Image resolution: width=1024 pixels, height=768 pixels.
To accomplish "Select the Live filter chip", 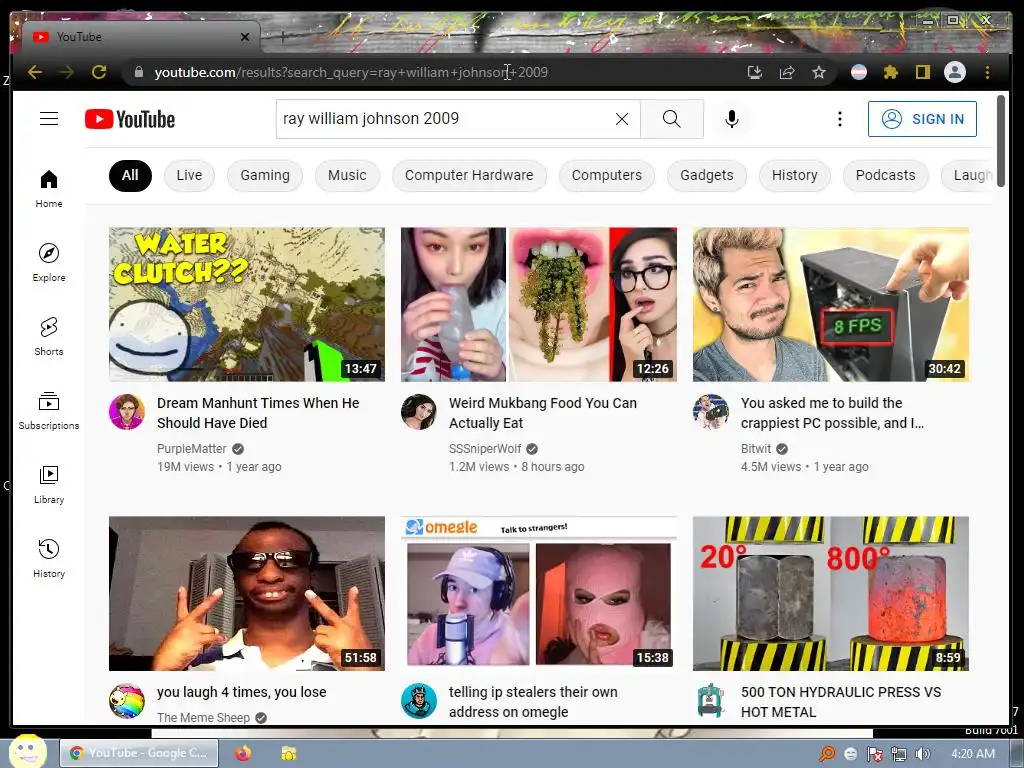I will click(x=189, y=176).
